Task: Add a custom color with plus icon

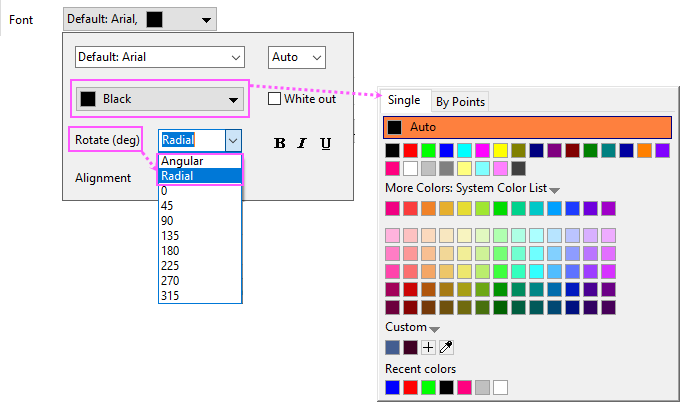Action: pos(428,347)
